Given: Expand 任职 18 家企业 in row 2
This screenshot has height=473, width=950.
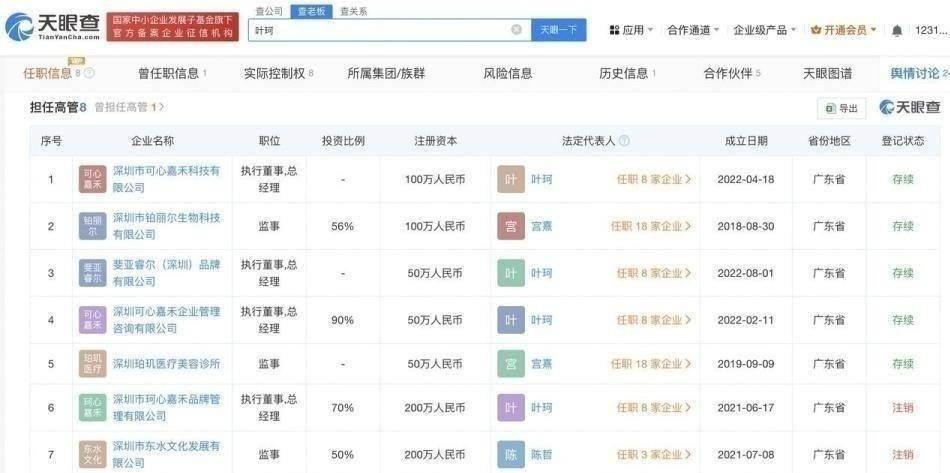Looking at the screenshot, I should pos(651,226).
